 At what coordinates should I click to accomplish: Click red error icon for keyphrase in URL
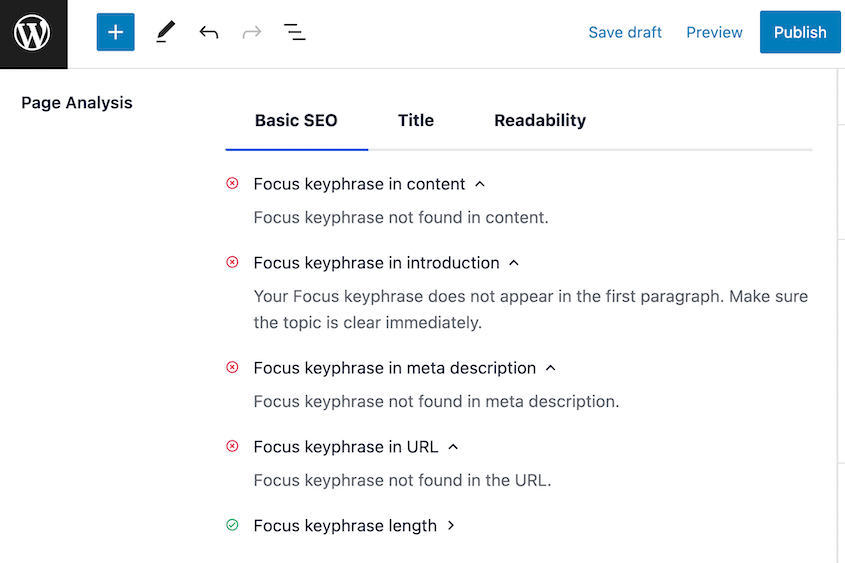tap(232, 446)
